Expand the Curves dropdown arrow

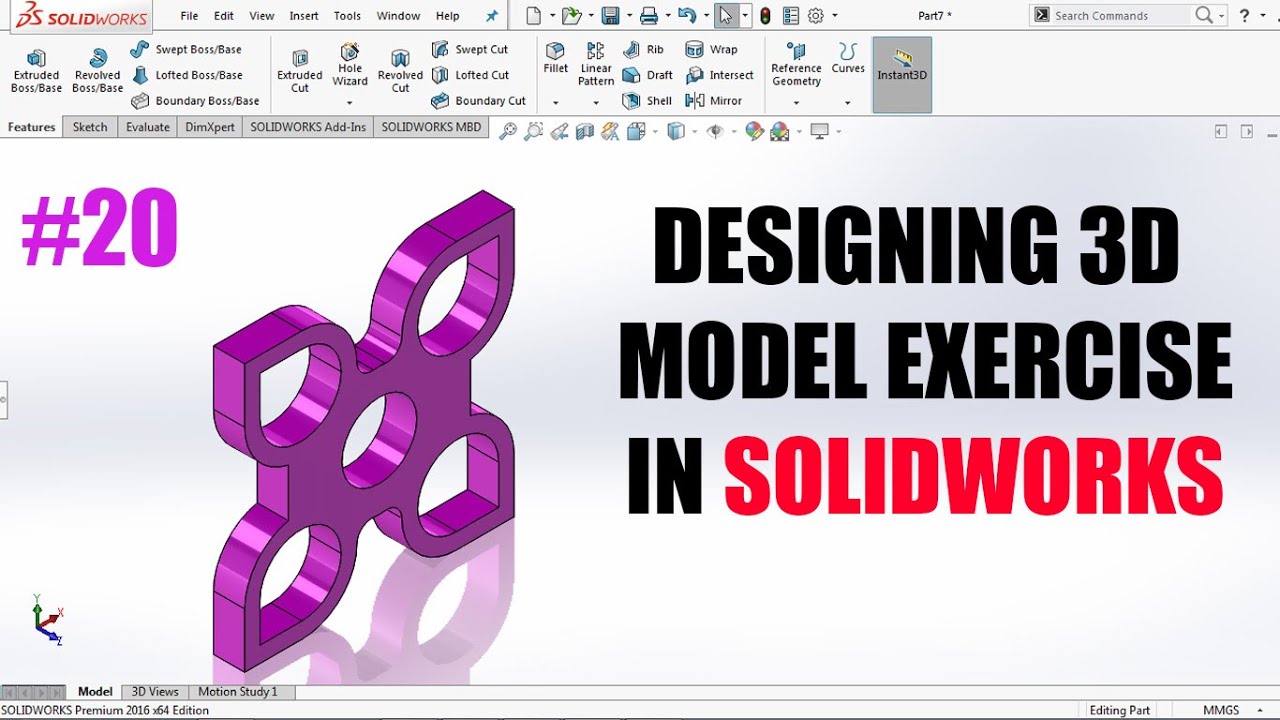click(848, 103)
